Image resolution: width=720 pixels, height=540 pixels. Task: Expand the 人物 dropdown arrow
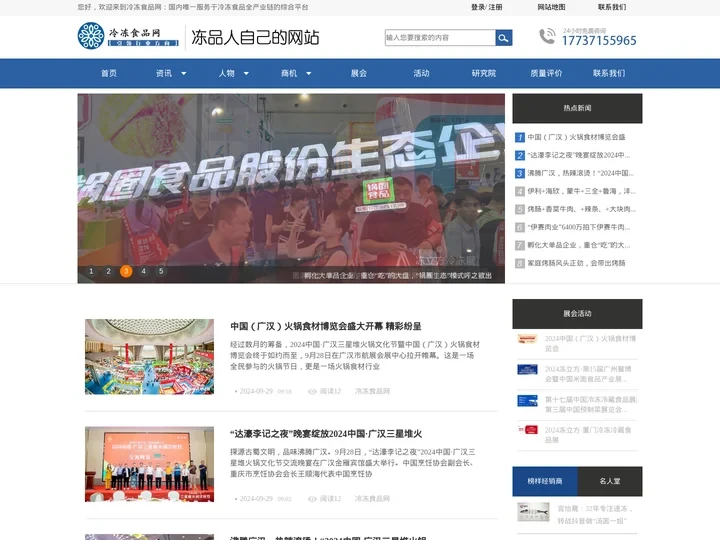[246, 73]
